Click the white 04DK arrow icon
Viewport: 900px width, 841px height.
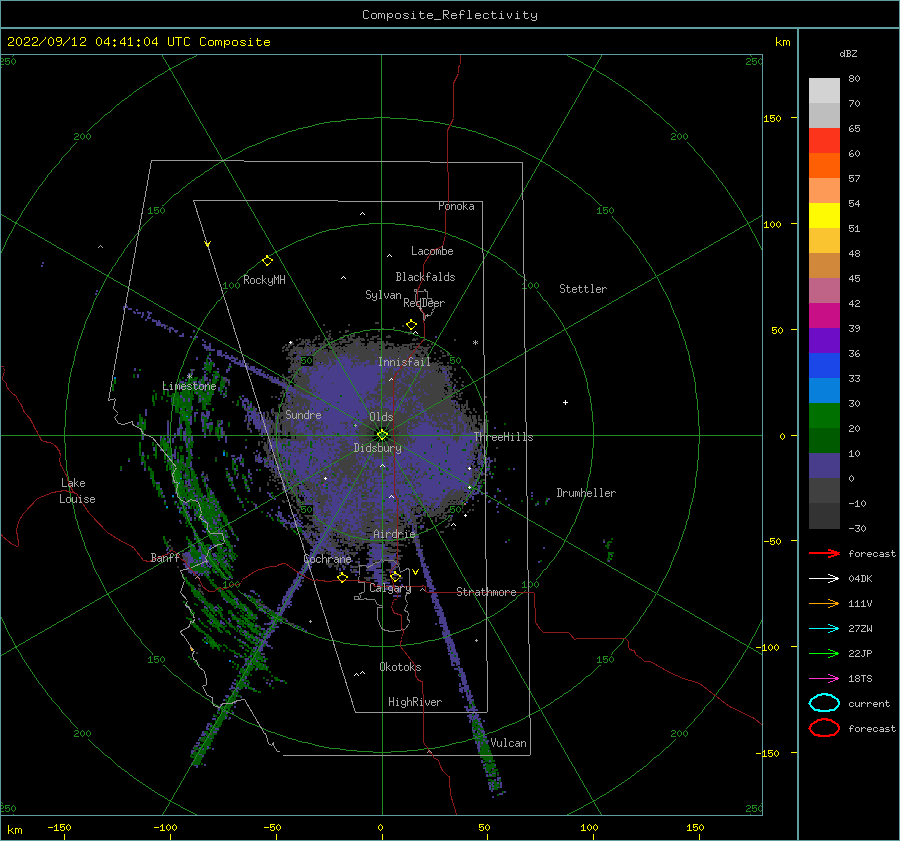[x=824, y=578]
